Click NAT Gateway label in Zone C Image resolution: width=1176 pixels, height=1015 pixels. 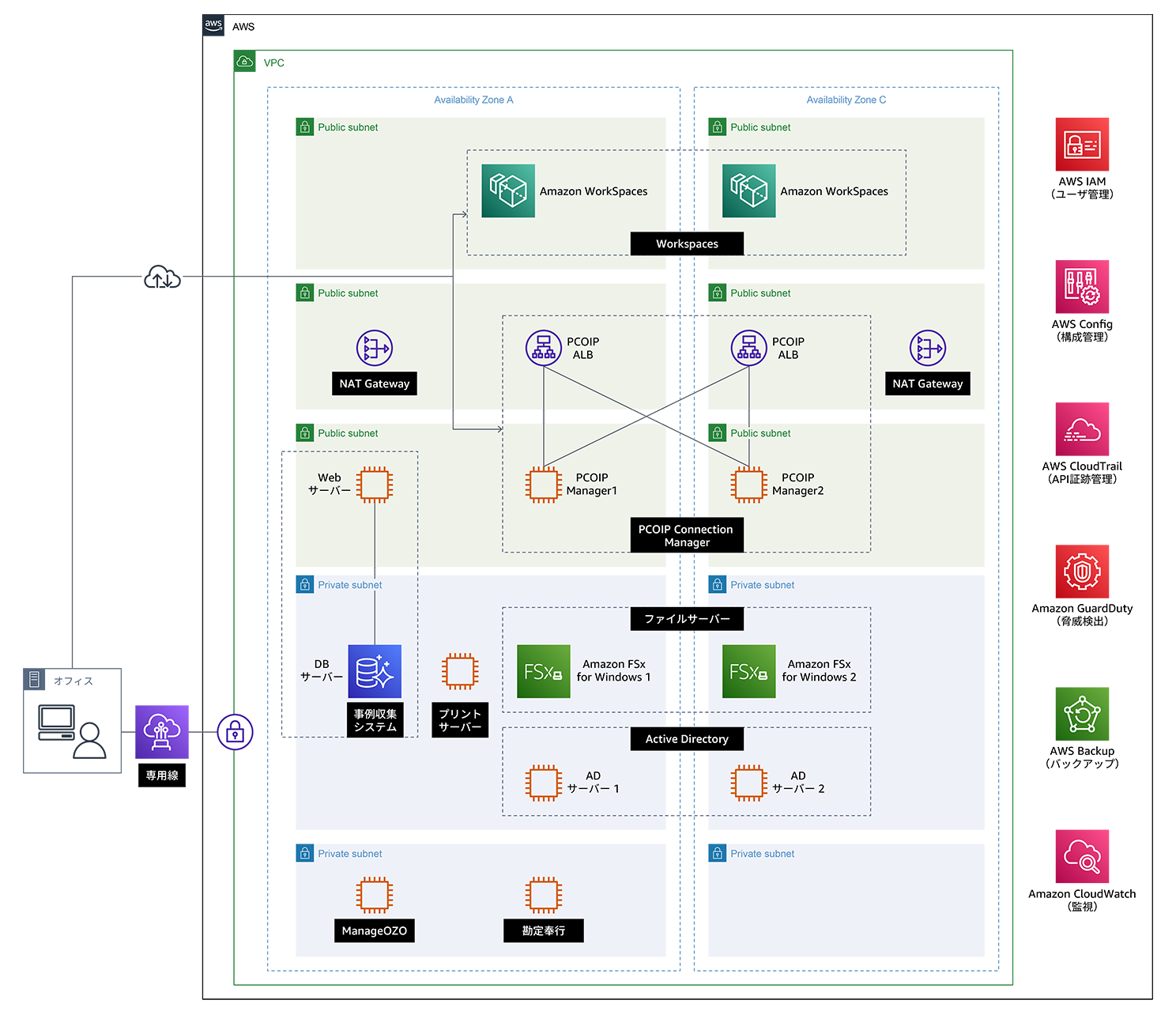tap(928, 383)
